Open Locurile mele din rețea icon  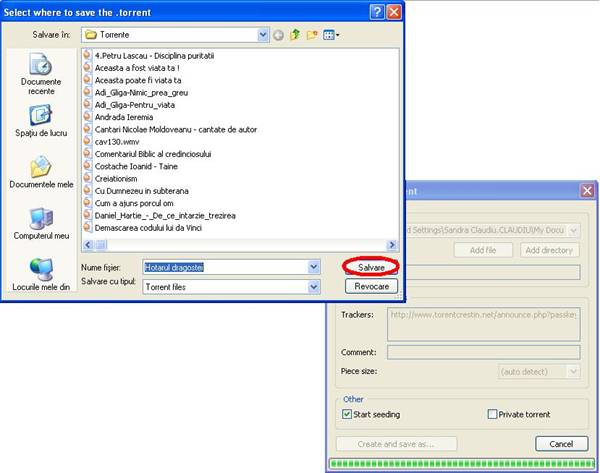click(x=41, y=275)
